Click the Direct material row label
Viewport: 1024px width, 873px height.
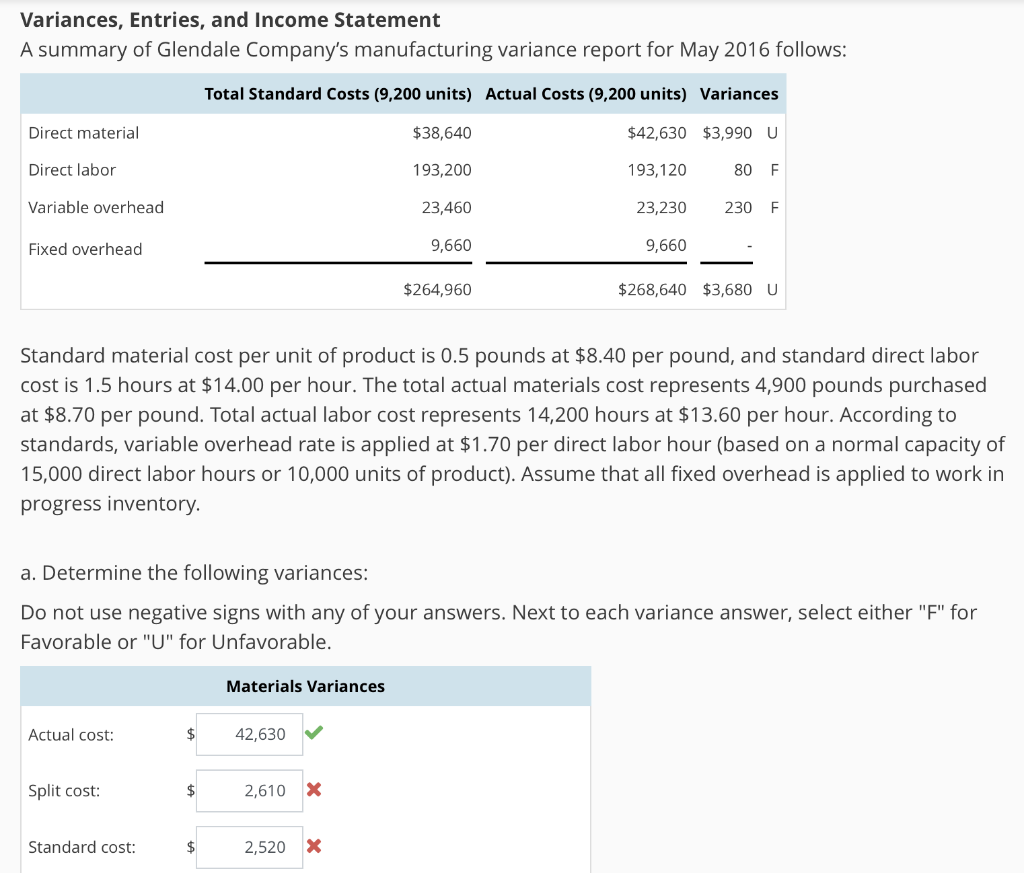click(x=83, y=132)
